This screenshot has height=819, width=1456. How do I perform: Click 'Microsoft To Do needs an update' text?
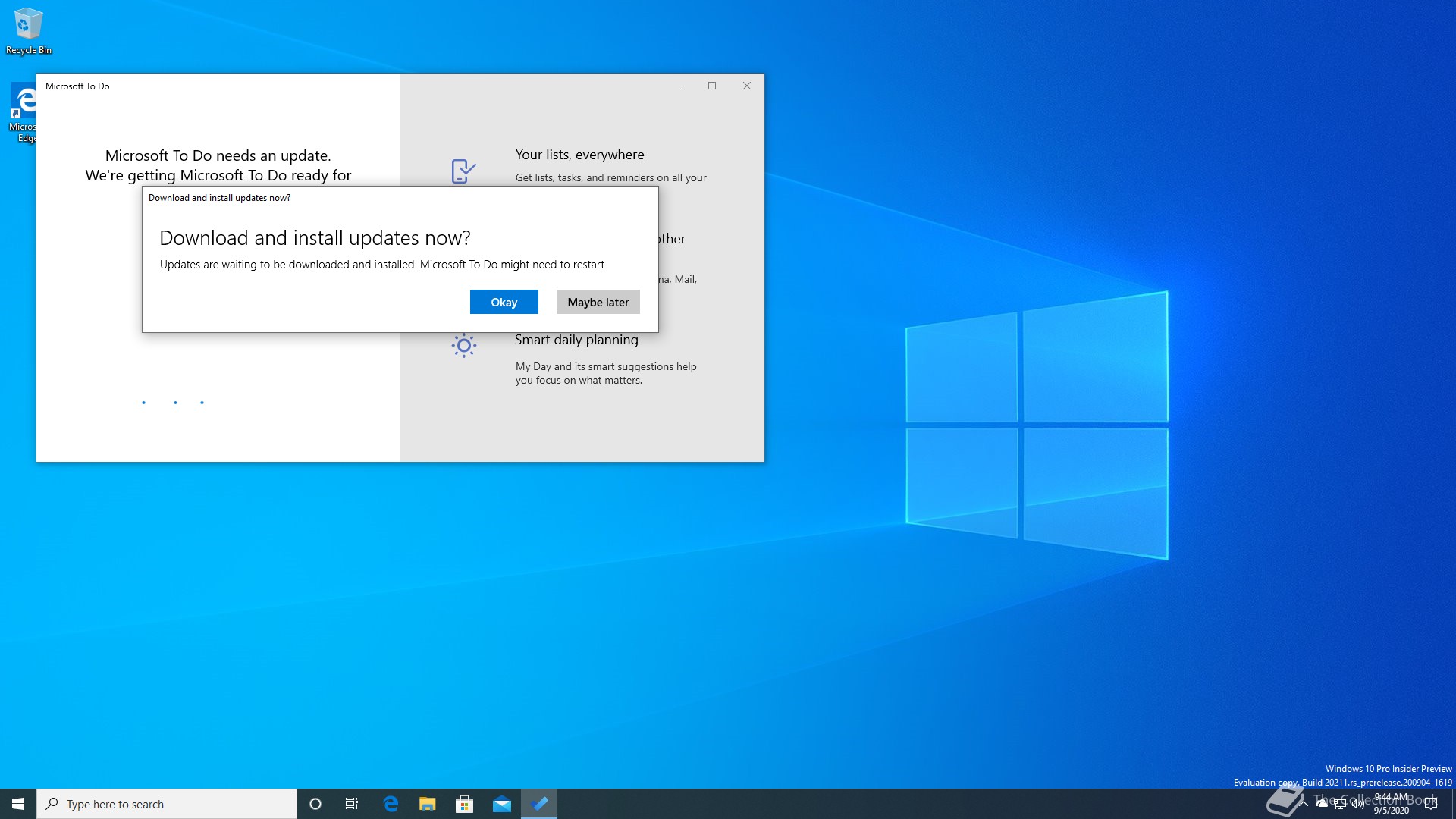pyautogui.click(x=218, y=155)
